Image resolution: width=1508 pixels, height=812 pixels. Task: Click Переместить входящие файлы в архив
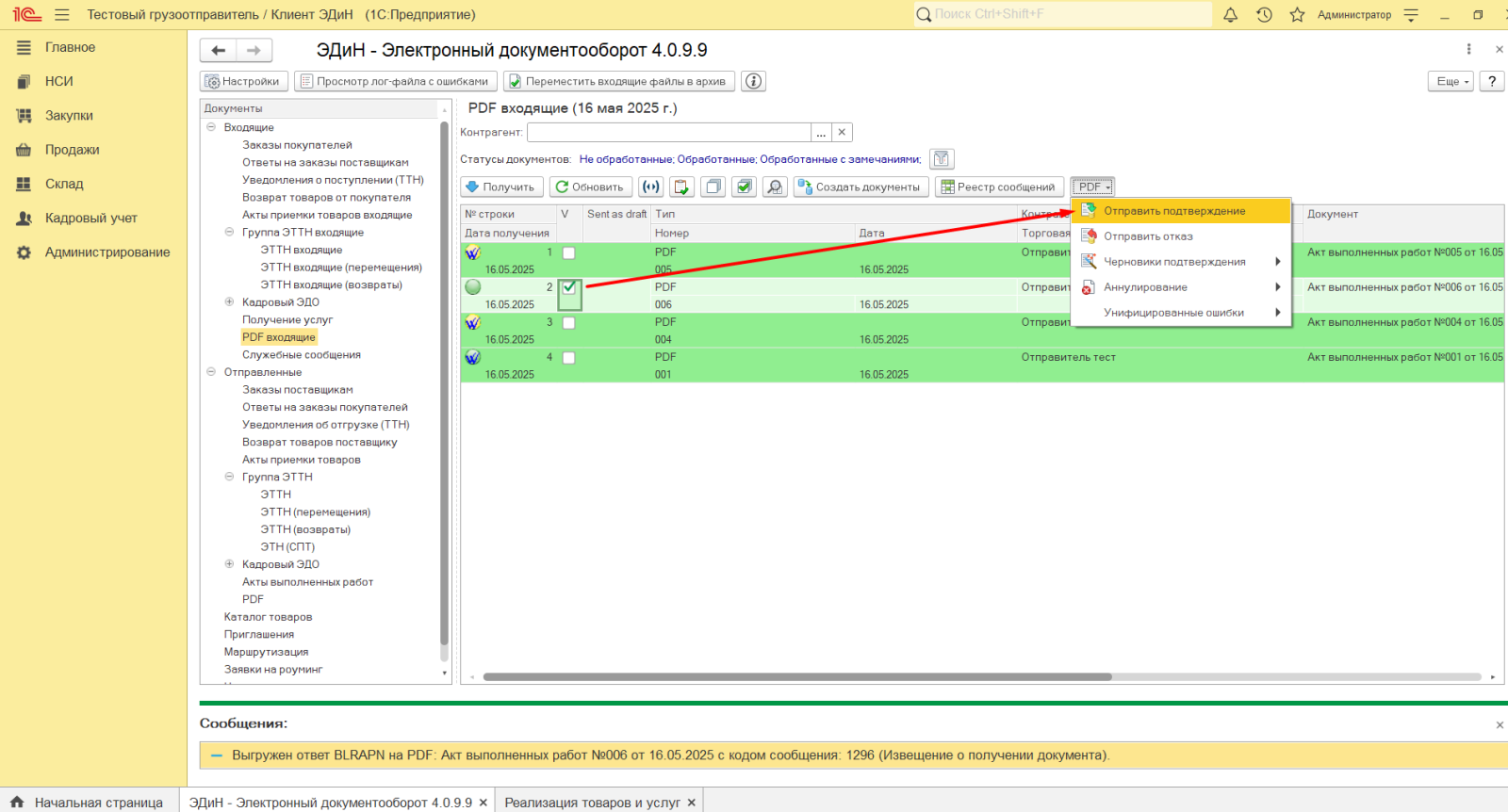(x=619, y=81)
